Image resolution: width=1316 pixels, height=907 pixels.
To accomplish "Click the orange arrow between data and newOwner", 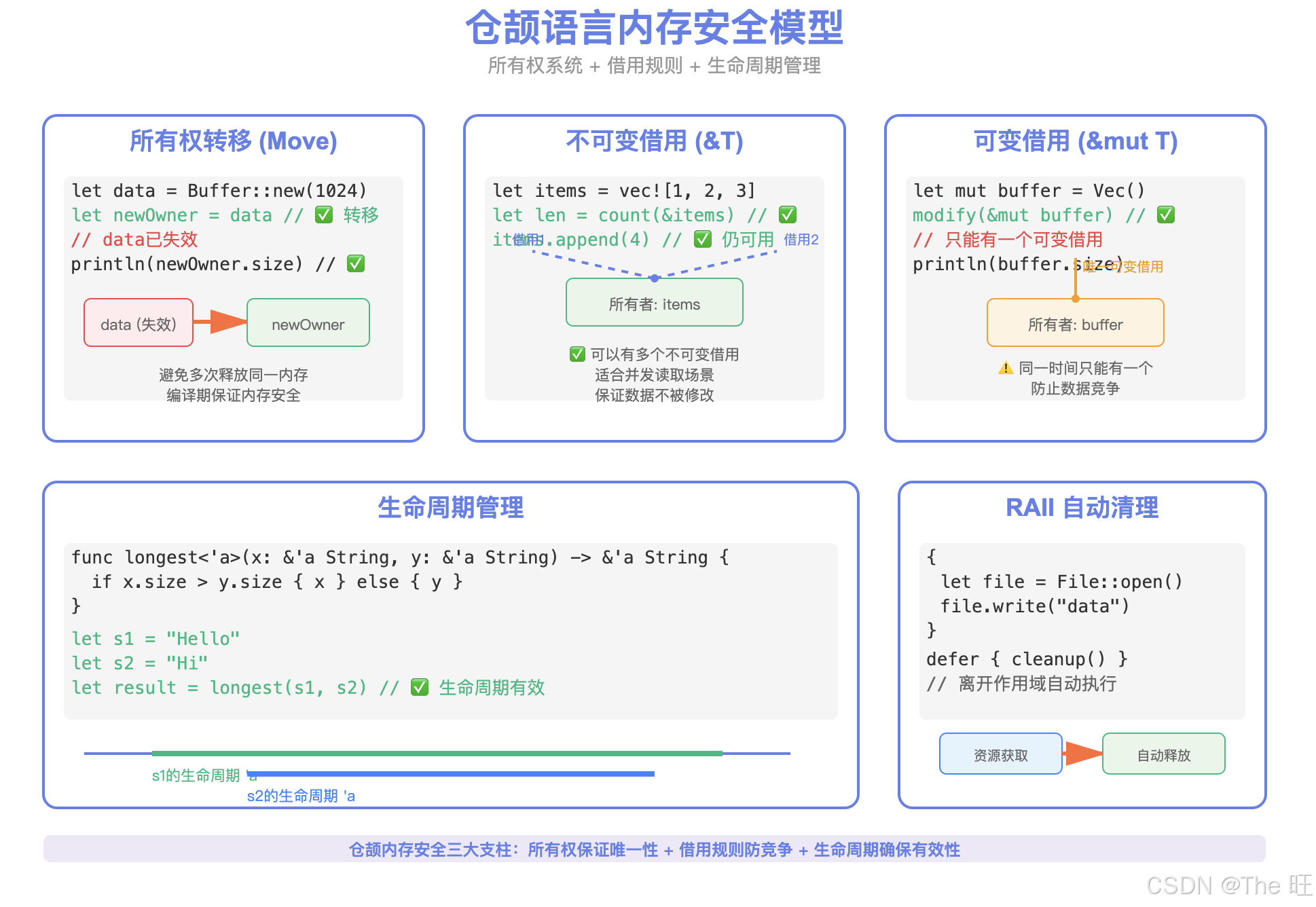I will click(x=221, y=322).
